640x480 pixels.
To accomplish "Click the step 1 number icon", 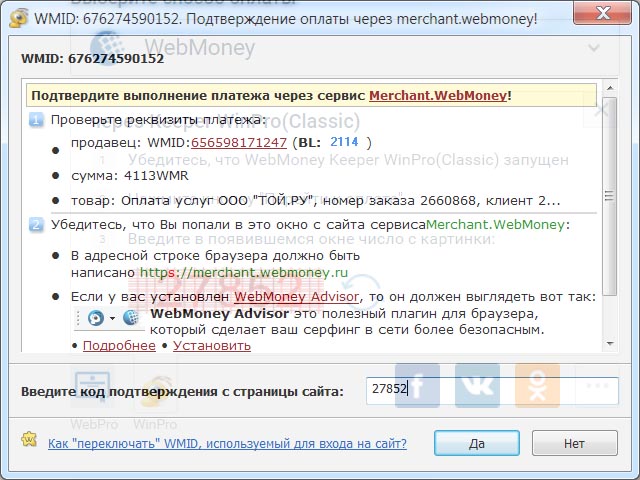I will pyautogui.click(x=36, y=120).
